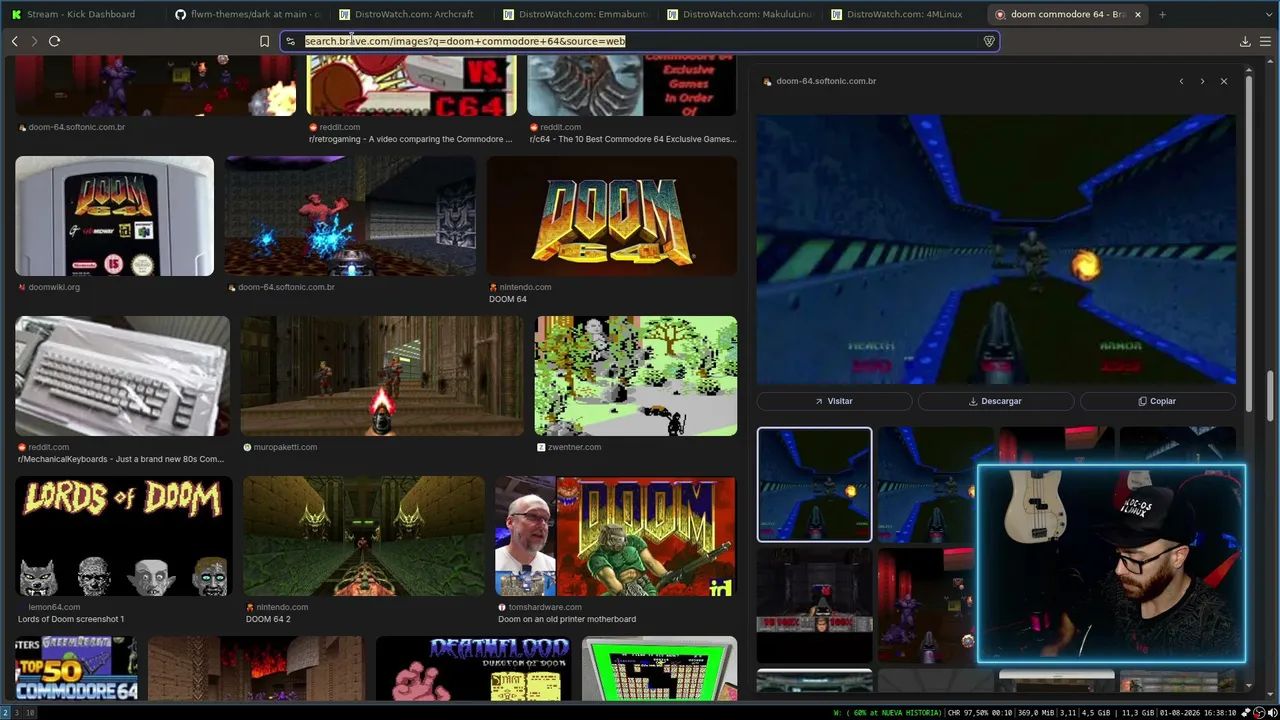This screenshot has width=1280, height=720.
Task: Click the main page vertical scrollbar
Action: (x=1271, y=395)
